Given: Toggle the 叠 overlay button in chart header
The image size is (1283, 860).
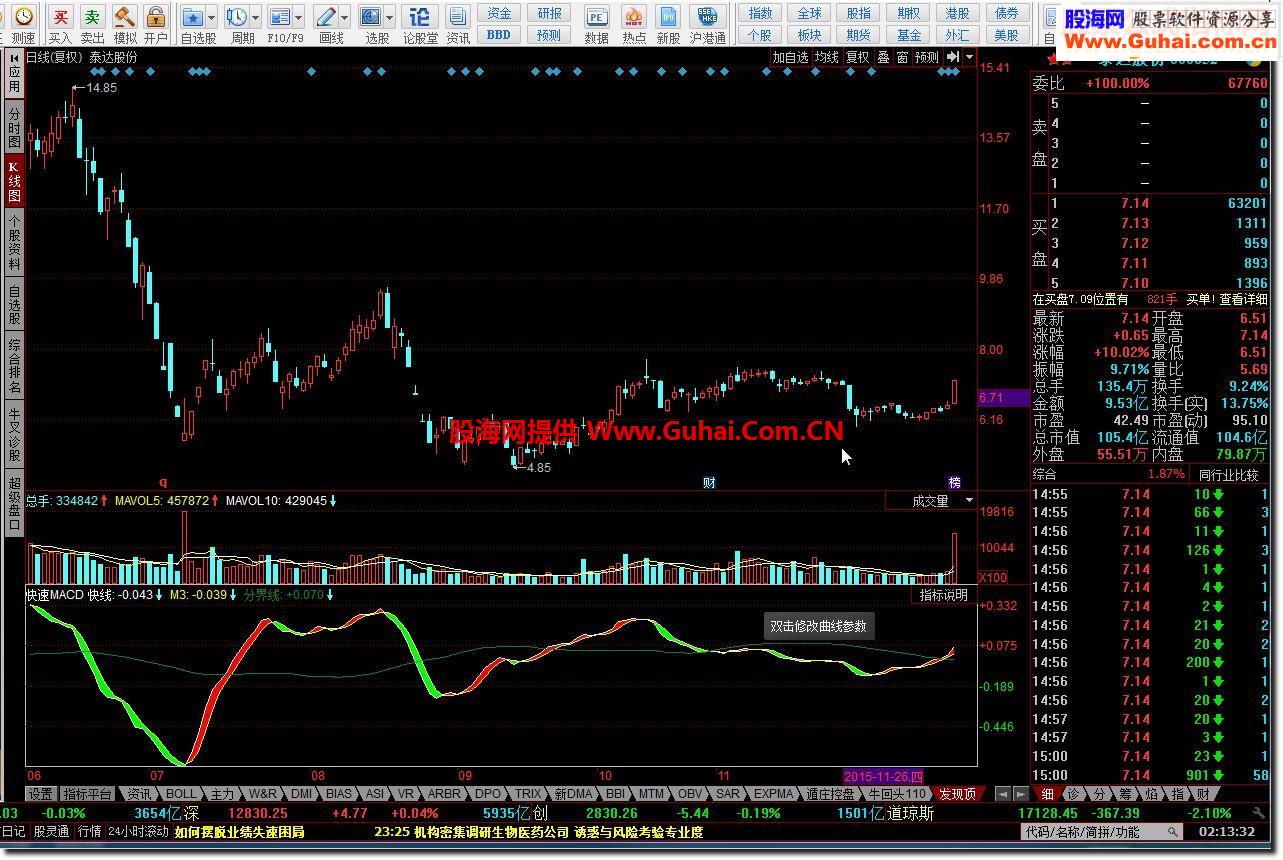Looking at the screenshot, I should [x=883, y=57].
